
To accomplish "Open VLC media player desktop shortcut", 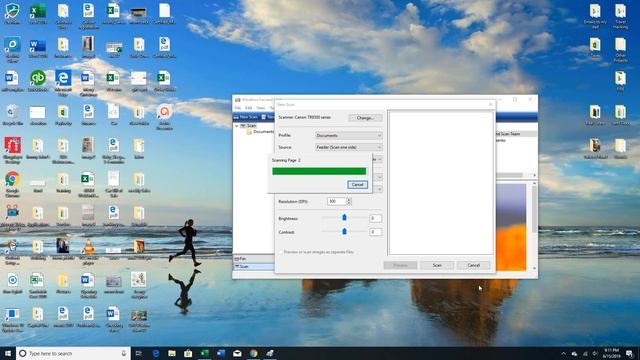I will (x=88, y=252).
